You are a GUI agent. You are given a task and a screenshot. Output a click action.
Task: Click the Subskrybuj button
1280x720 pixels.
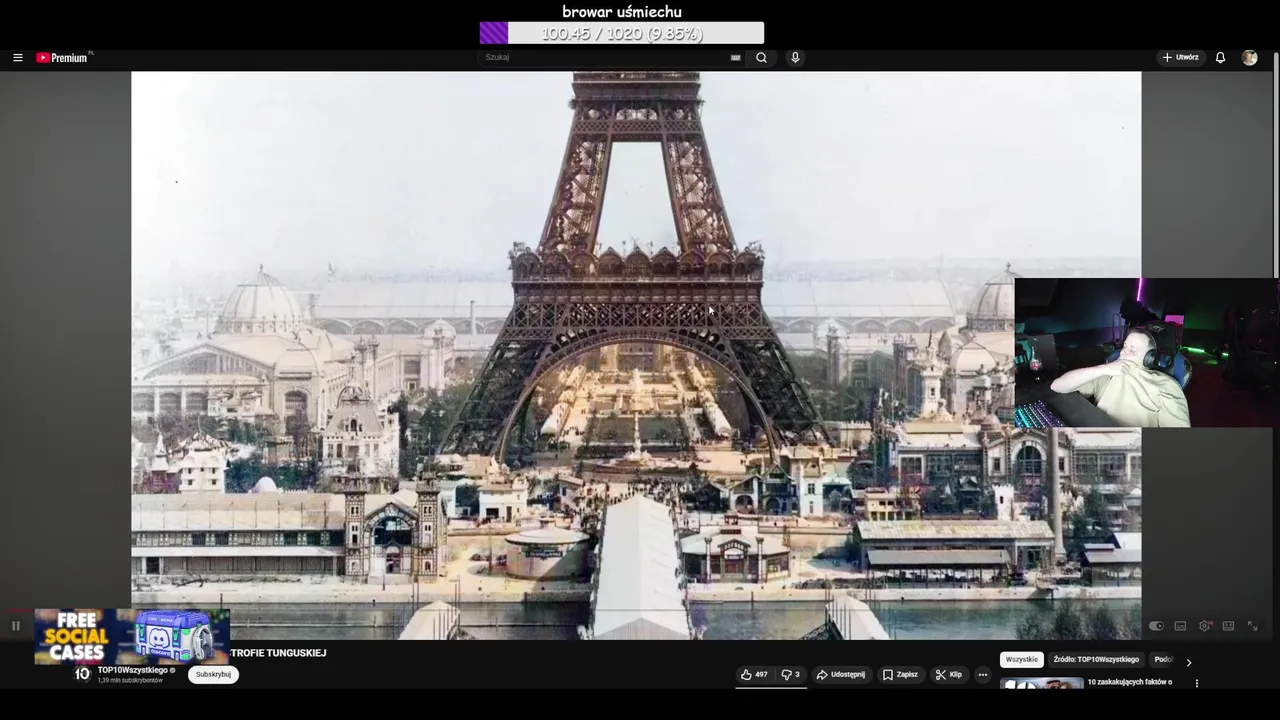213,675
